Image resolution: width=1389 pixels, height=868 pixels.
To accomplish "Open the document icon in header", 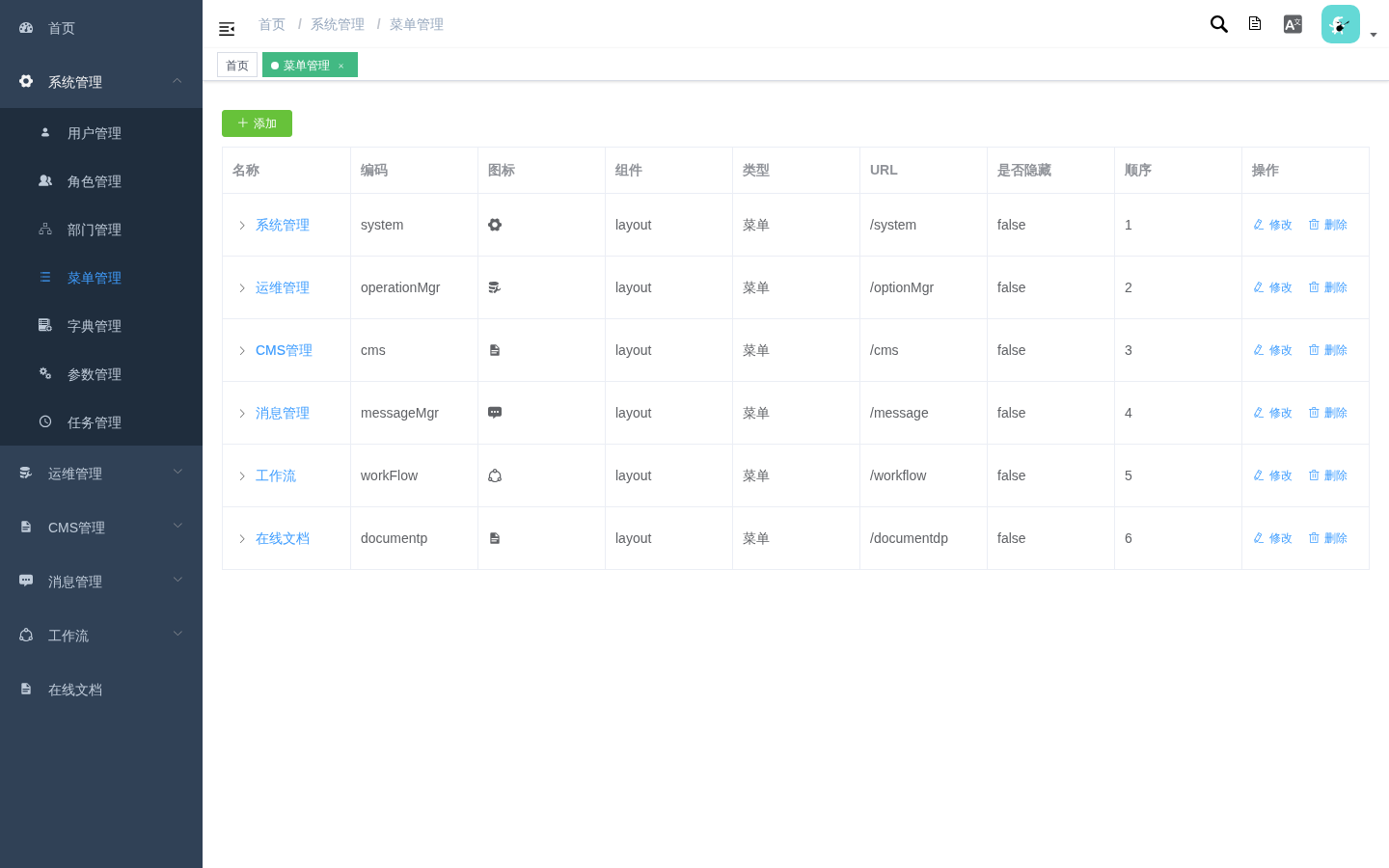I will [1255, 24].
